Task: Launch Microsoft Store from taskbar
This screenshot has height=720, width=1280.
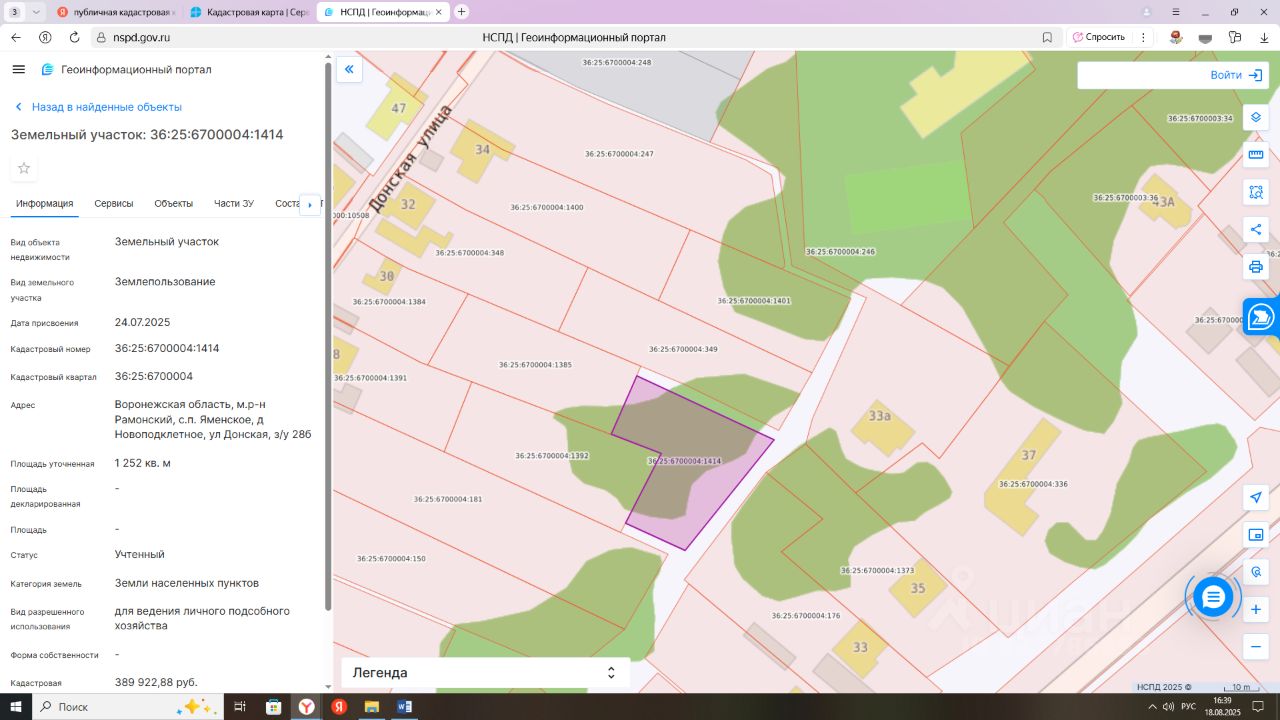Action: pyautogui.click(x=273, y=707)
